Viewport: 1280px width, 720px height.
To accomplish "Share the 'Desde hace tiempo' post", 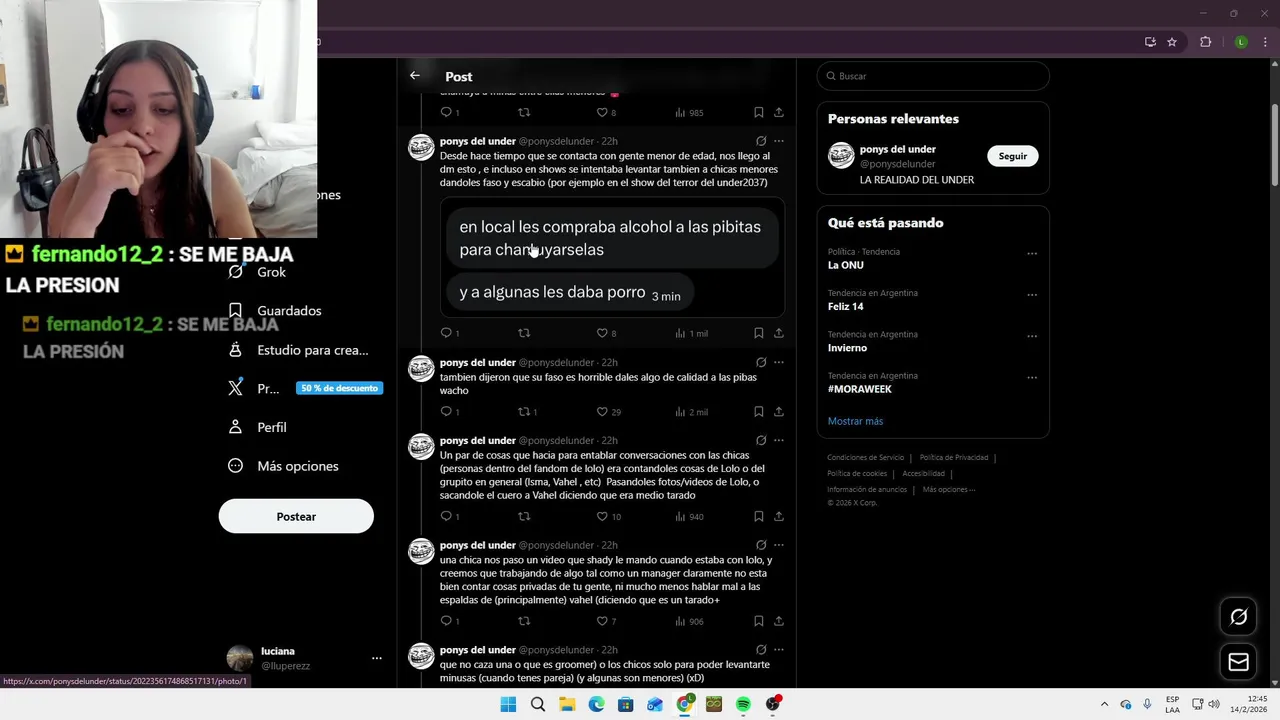I will point(779,333).
